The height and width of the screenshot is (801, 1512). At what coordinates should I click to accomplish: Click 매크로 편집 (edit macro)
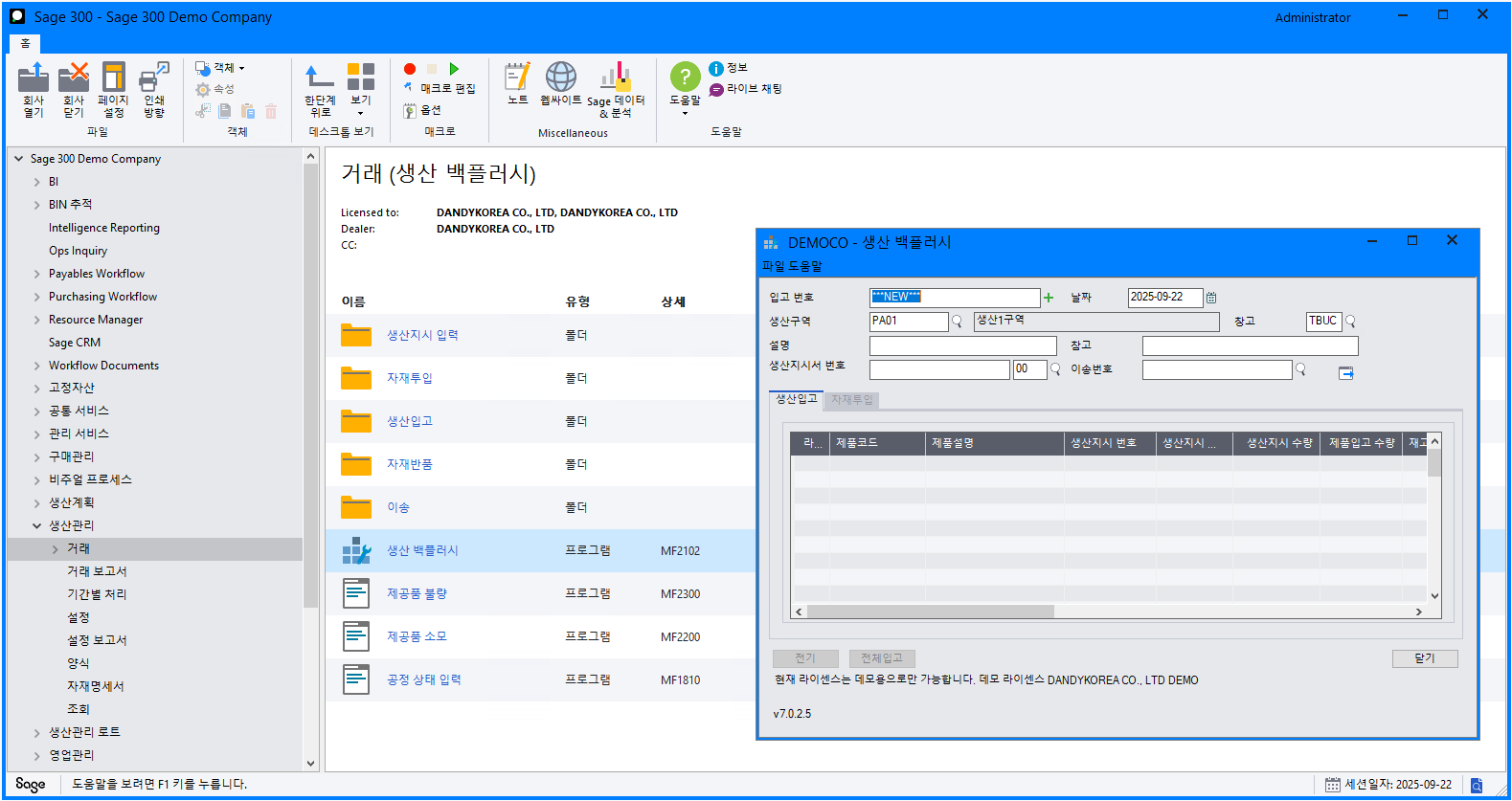tap(440, 88)
